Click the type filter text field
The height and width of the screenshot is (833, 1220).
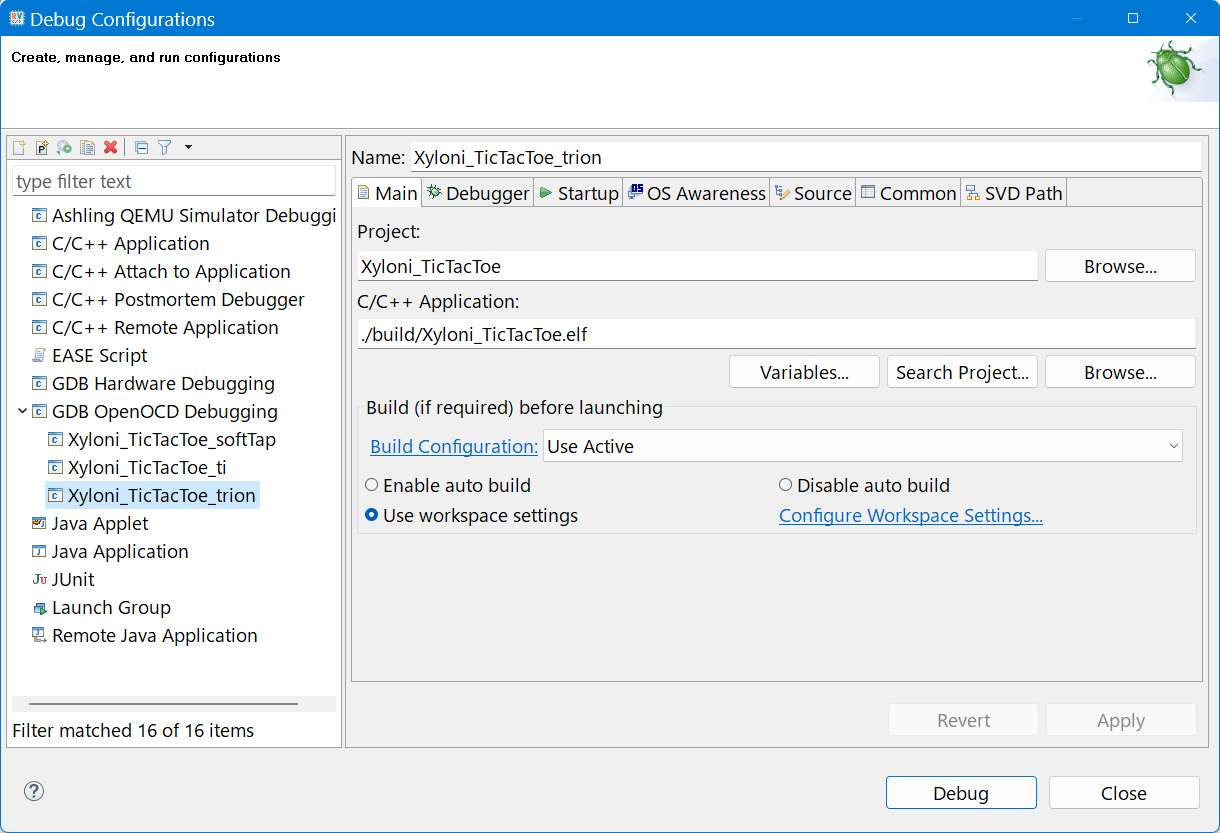[x=174, y=182]
